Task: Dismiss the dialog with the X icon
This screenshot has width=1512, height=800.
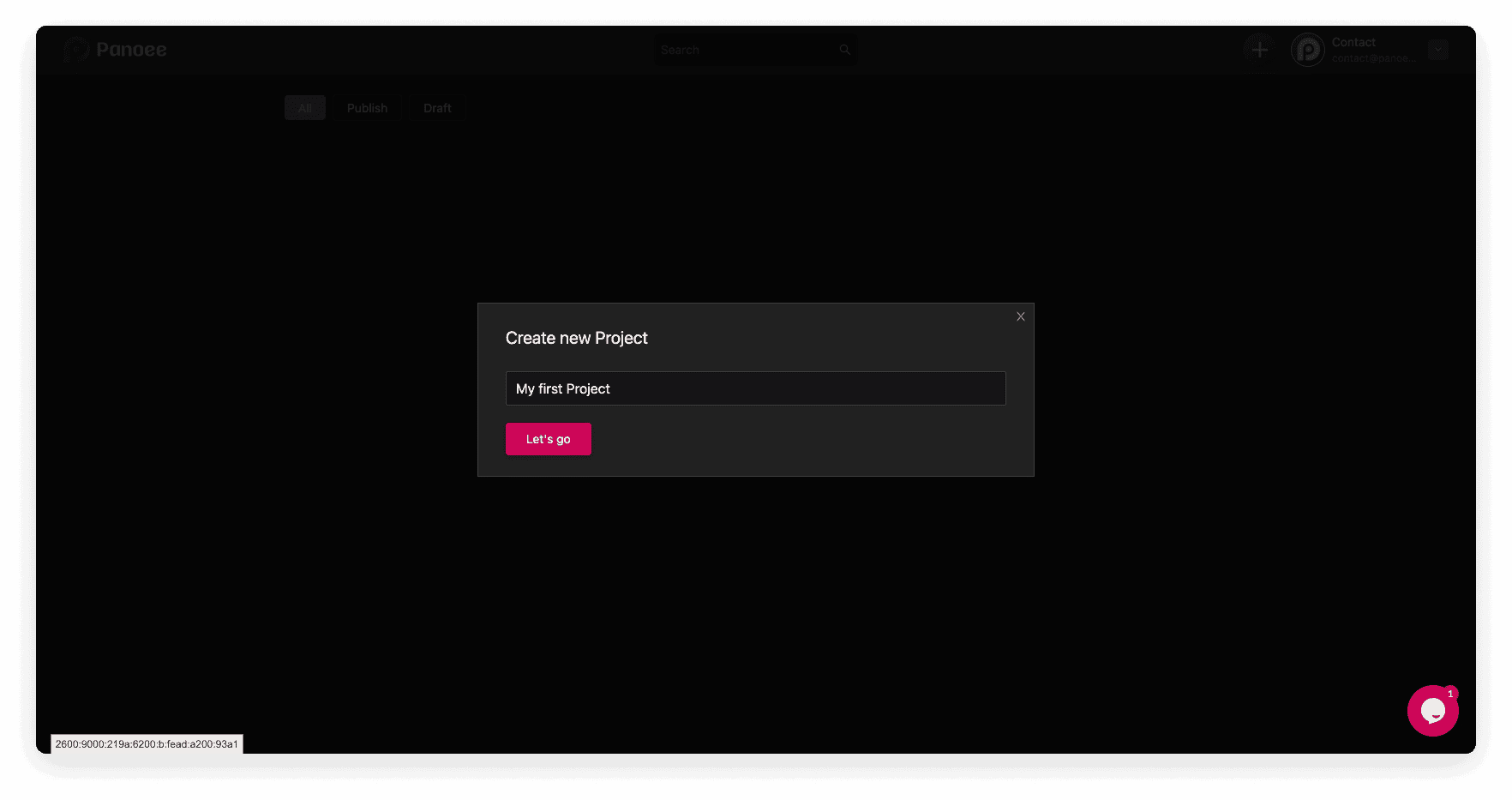Action: [1020, 316]
